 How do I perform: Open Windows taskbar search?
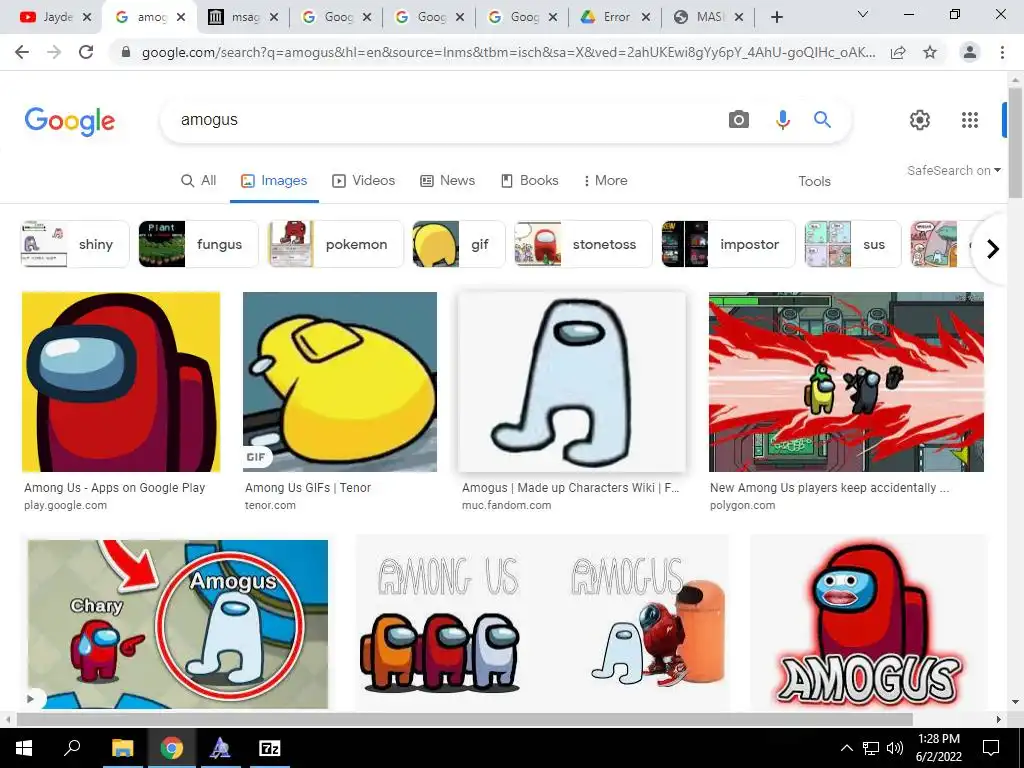(72, 748)
